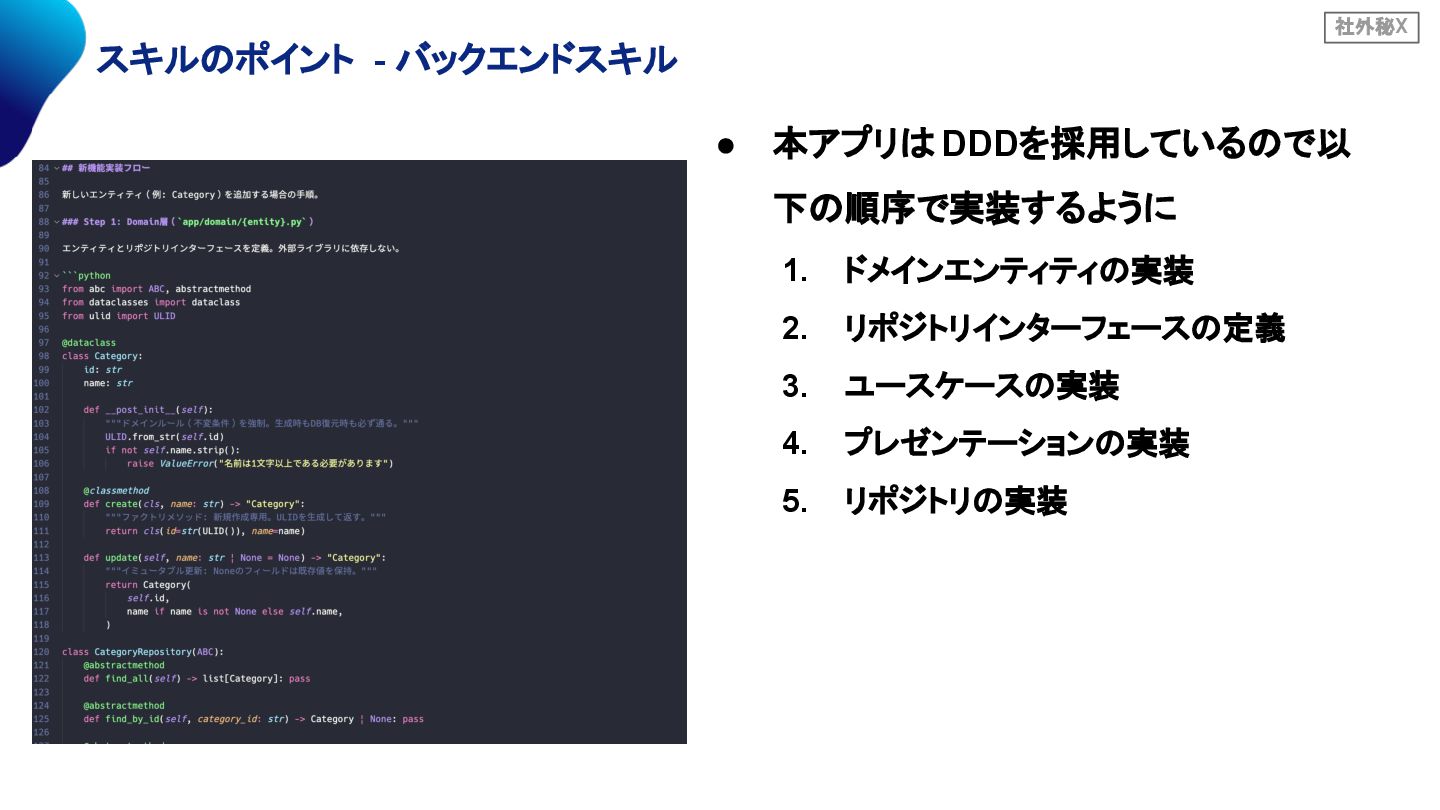The height and width of the screenshot is (810, 1440).
Task: Click the line from abc import ABC, abstractmethod
Action: pos(156,289)
